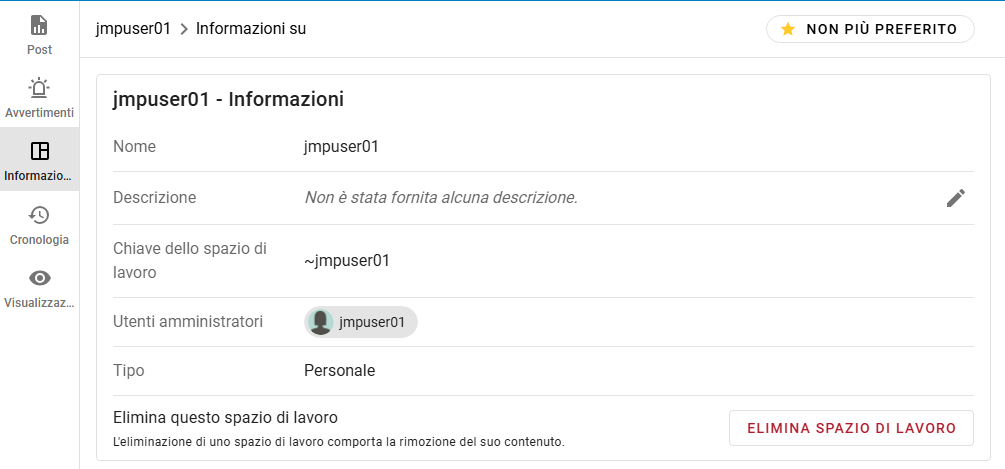Select the Informazioni layout icon
1005x469 pixels.
pos(39,151)
